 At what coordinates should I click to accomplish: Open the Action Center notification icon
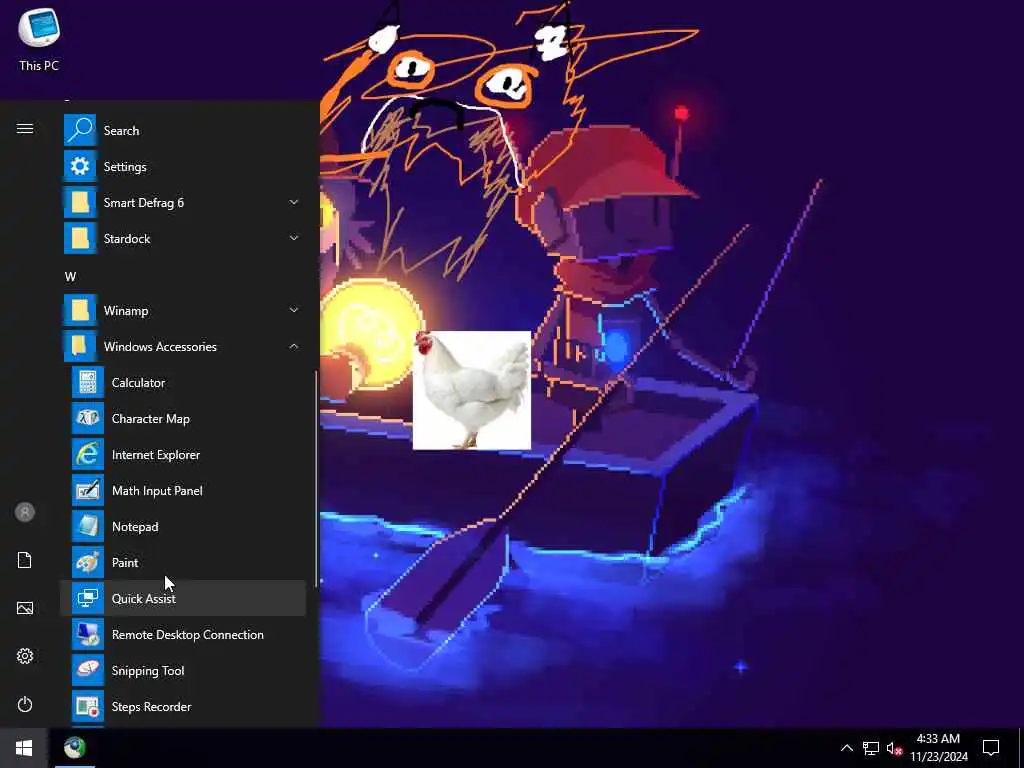(991, 748)
